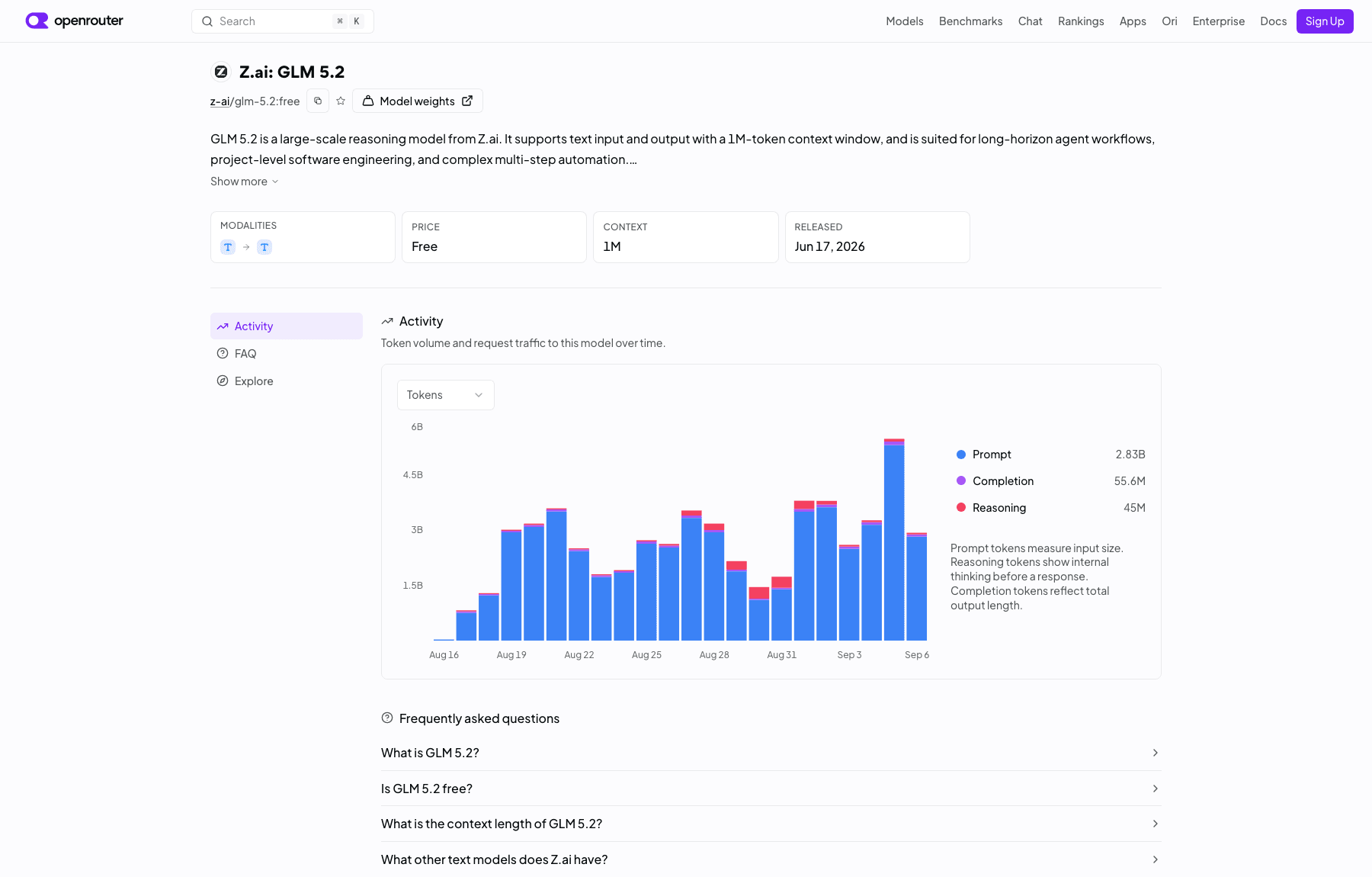This screenshot has height=877, width=1372.
Task: Click the FAQ question-mark icon in sidebar
Action: pos(223,354)
